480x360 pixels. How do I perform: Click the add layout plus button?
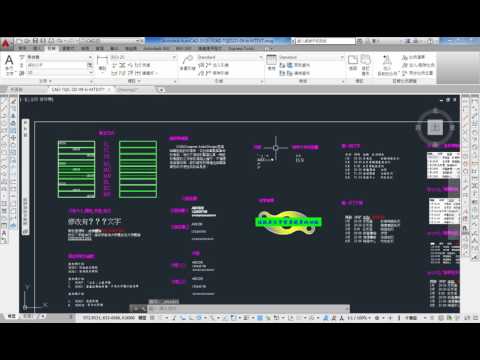(x=43, y=316)
